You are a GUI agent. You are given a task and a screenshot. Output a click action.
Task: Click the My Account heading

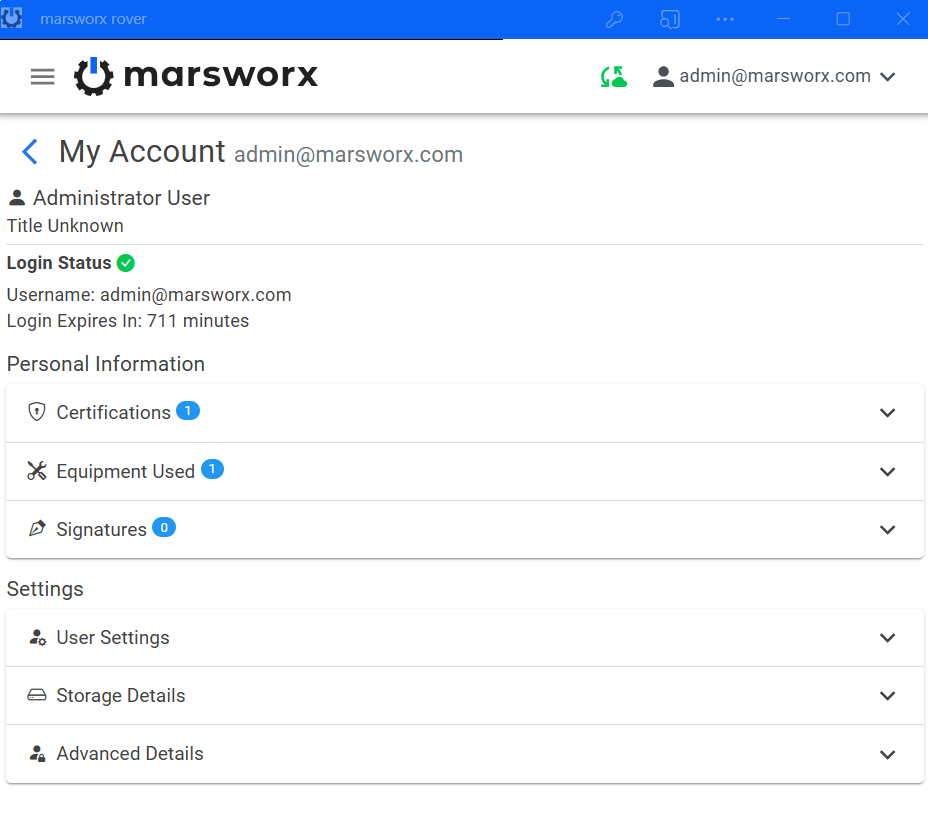pos(142,151)
